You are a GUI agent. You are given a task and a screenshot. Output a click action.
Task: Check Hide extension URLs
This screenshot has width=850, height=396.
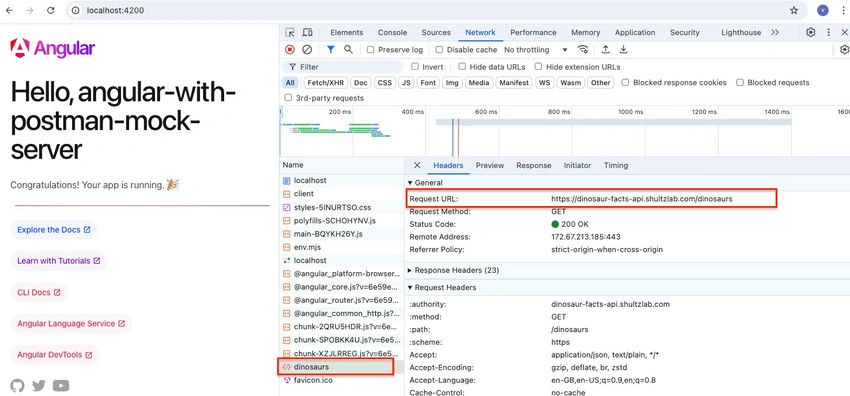coord(538,67)
